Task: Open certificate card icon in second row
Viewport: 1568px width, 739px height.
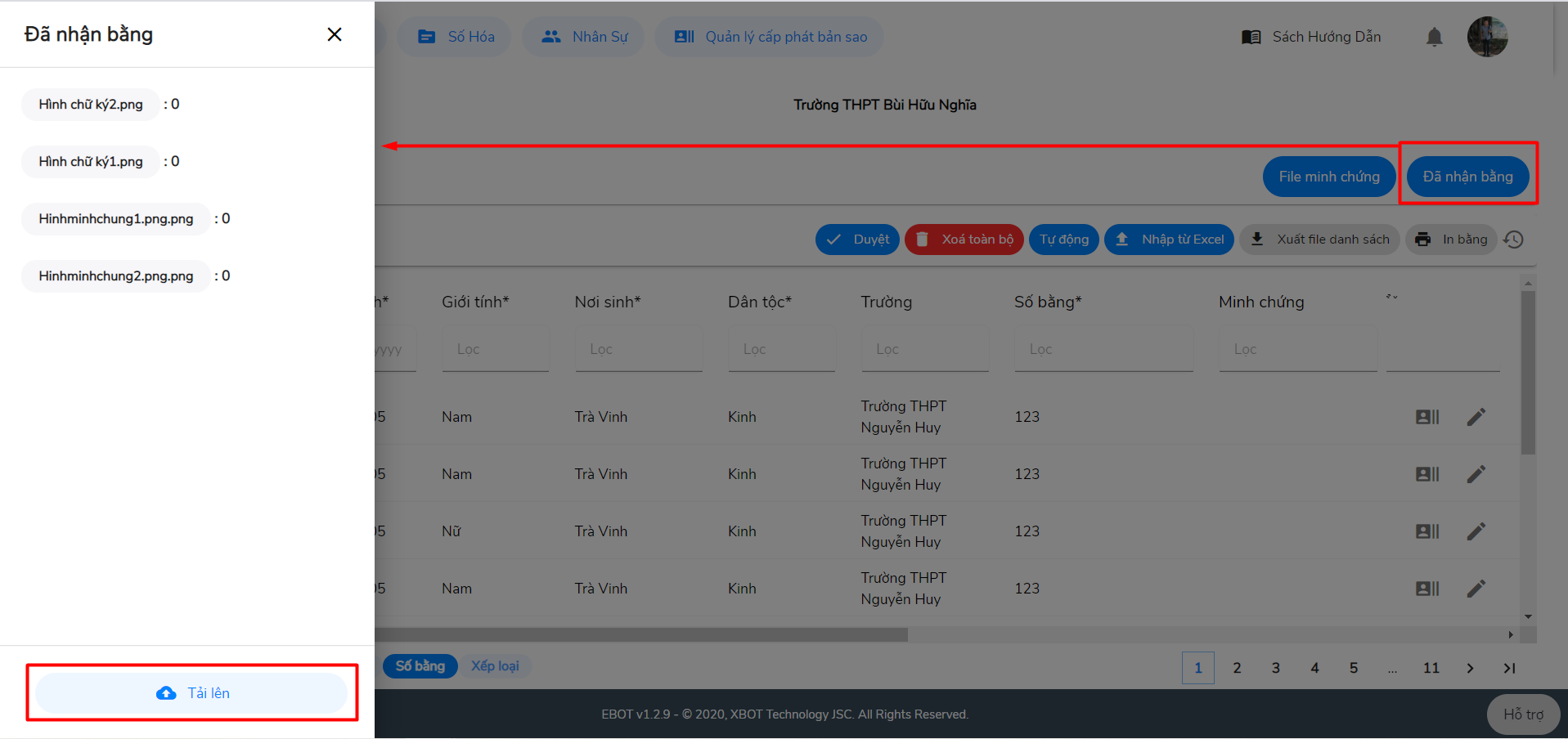Action: [x=1427, y=474]
